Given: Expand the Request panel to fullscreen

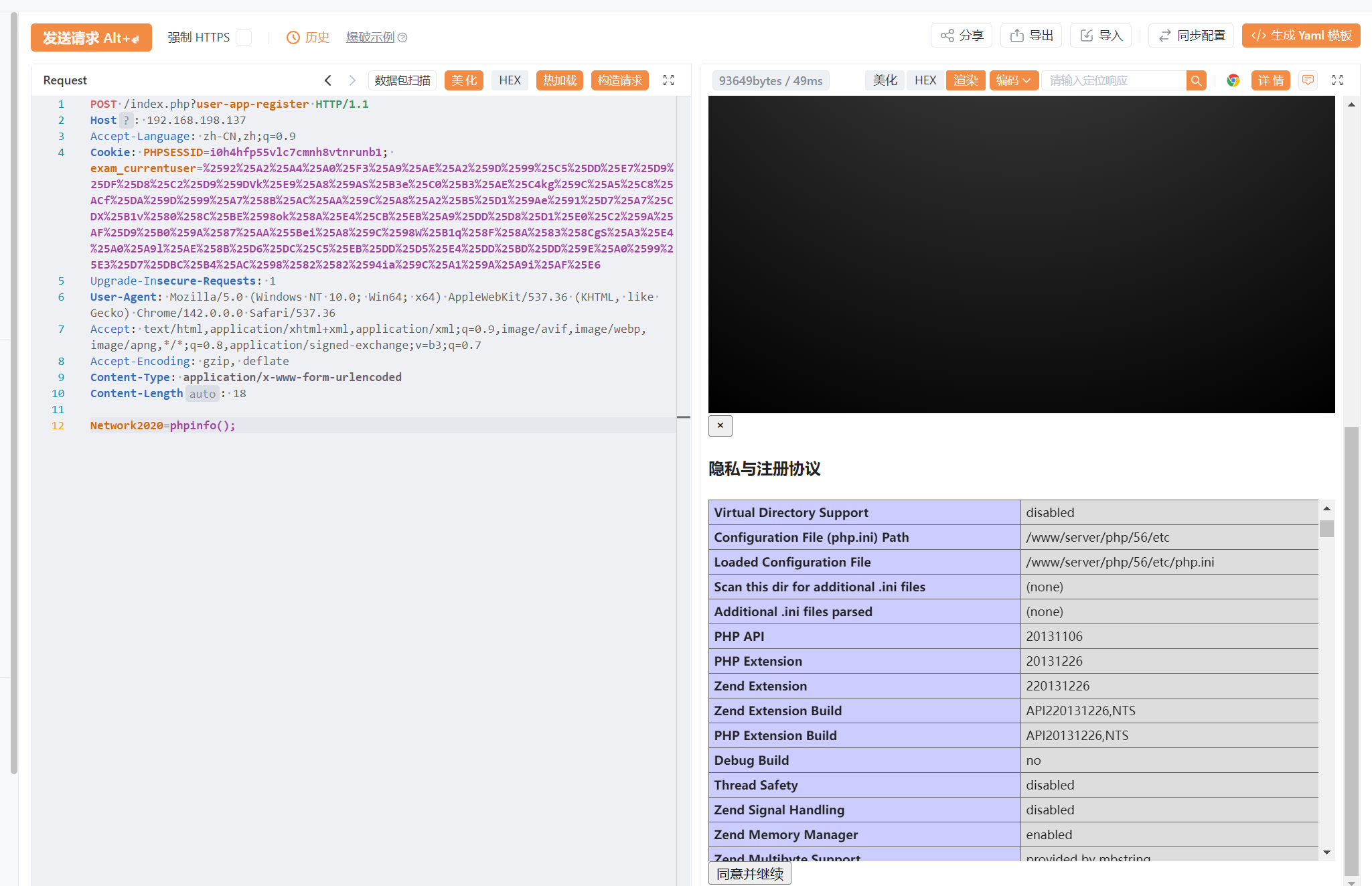Looking at the screenshot, I should click(x=668, y=80).
